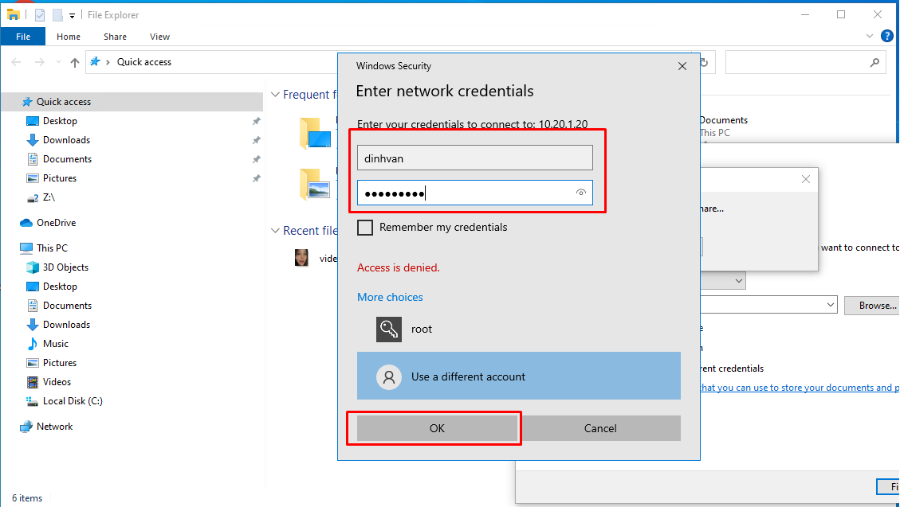
Task: Open the recent video file thumbnail
Action: click(x=302, y=258)
